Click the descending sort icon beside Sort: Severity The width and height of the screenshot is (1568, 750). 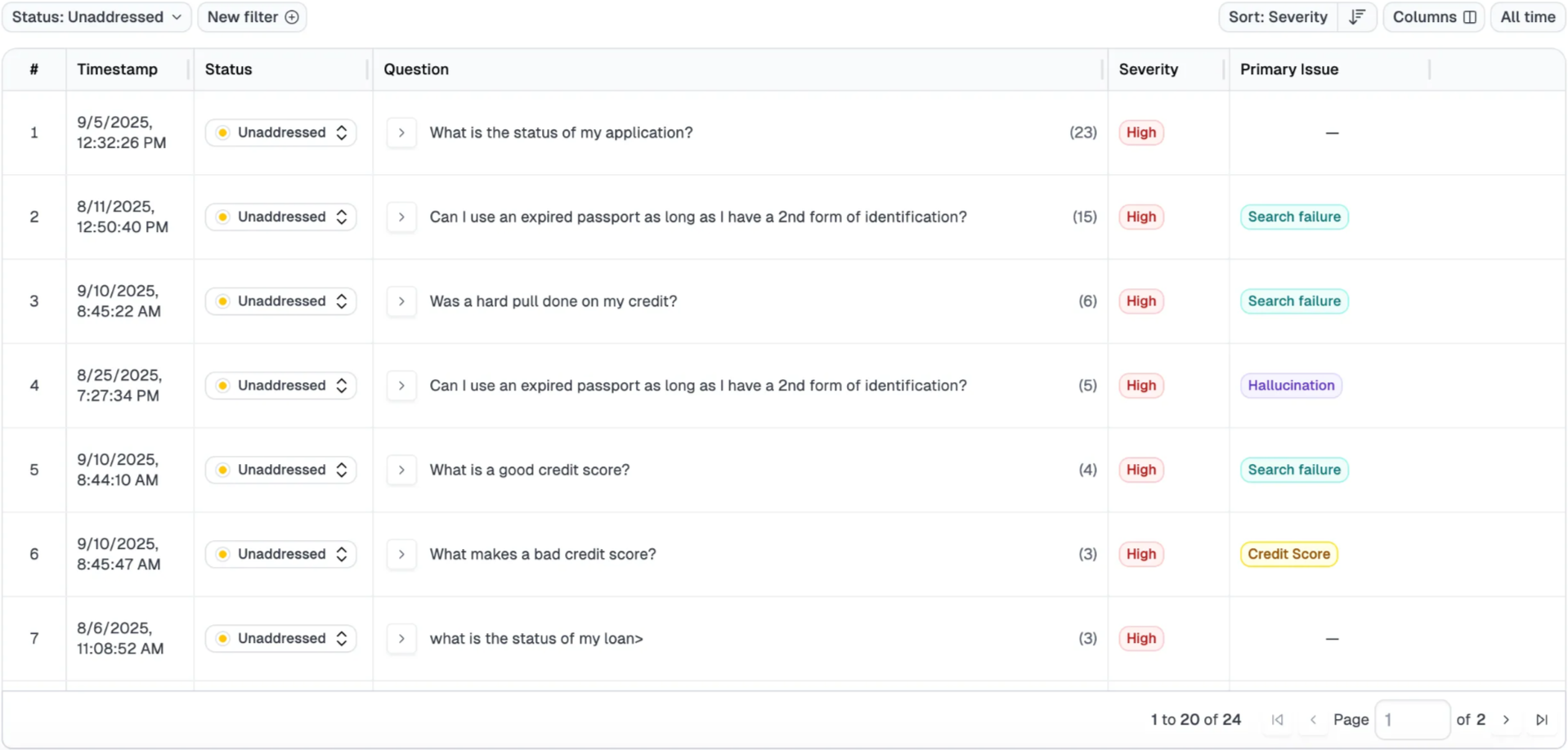[x=1356, y=16]
